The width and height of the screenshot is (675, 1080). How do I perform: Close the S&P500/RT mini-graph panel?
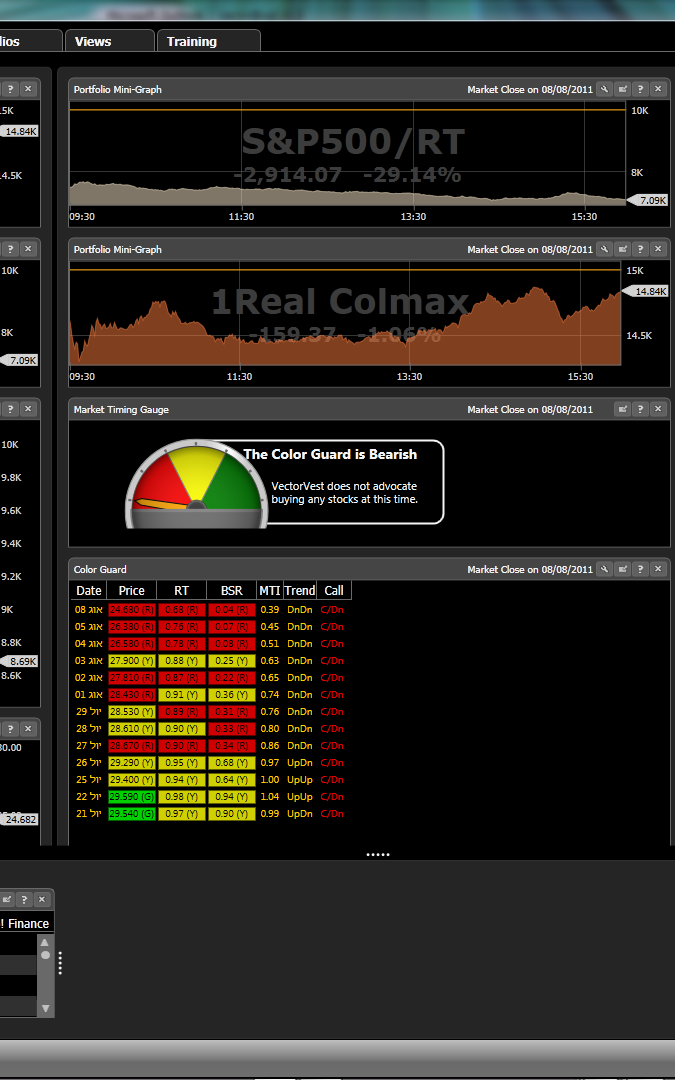pyautogui.click(x=658, y=89)
